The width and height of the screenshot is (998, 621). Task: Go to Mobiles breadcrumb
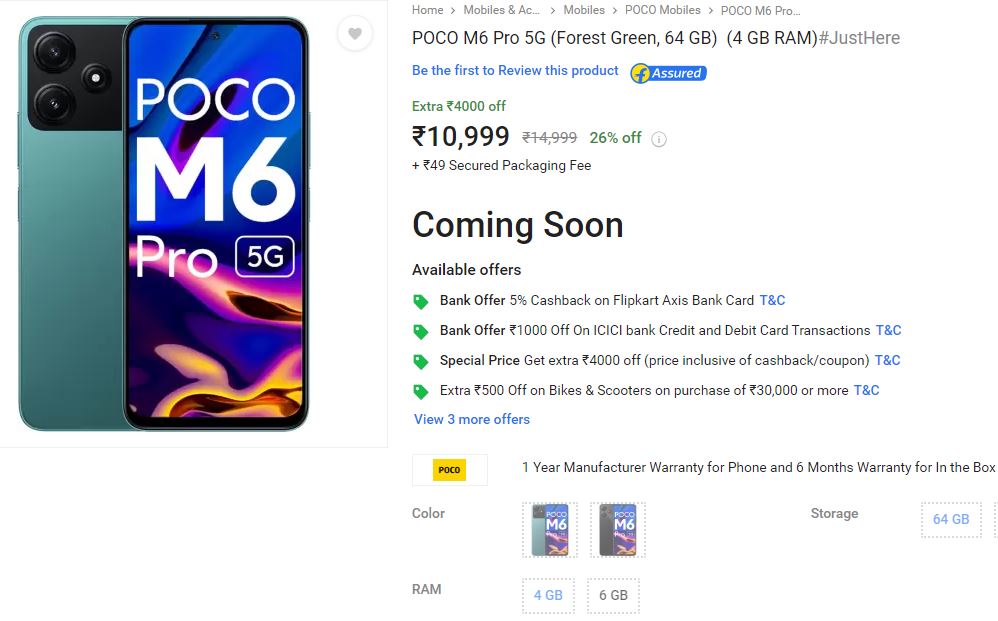pyautogui.click(x=584, y=10)
